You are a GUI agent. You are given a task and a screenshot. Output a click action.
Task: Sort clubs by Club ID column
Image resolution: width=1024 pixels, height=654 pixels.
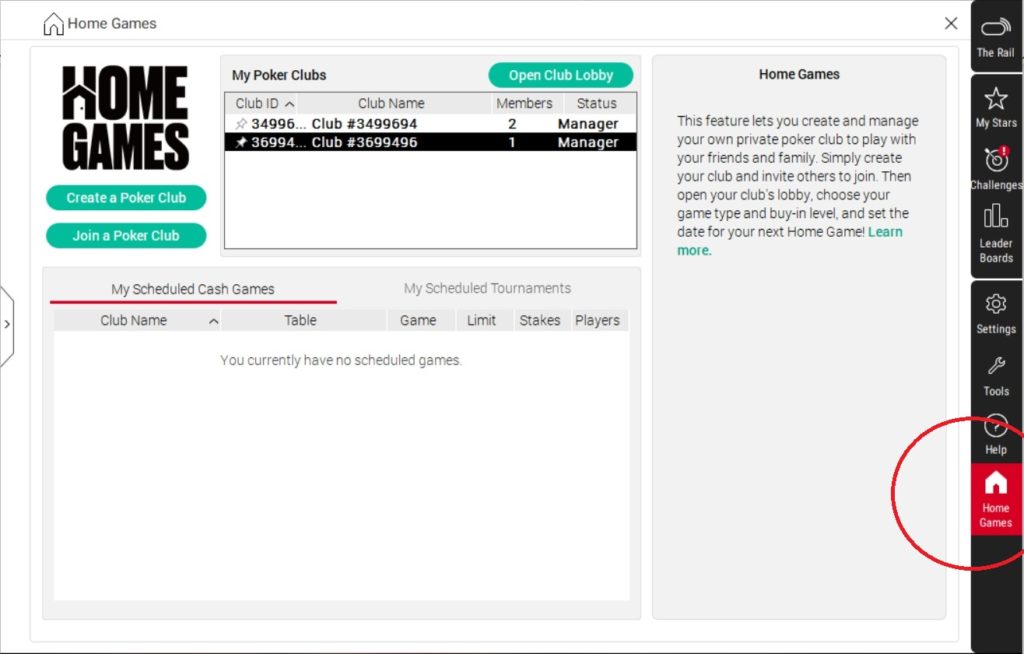[264, 103]
